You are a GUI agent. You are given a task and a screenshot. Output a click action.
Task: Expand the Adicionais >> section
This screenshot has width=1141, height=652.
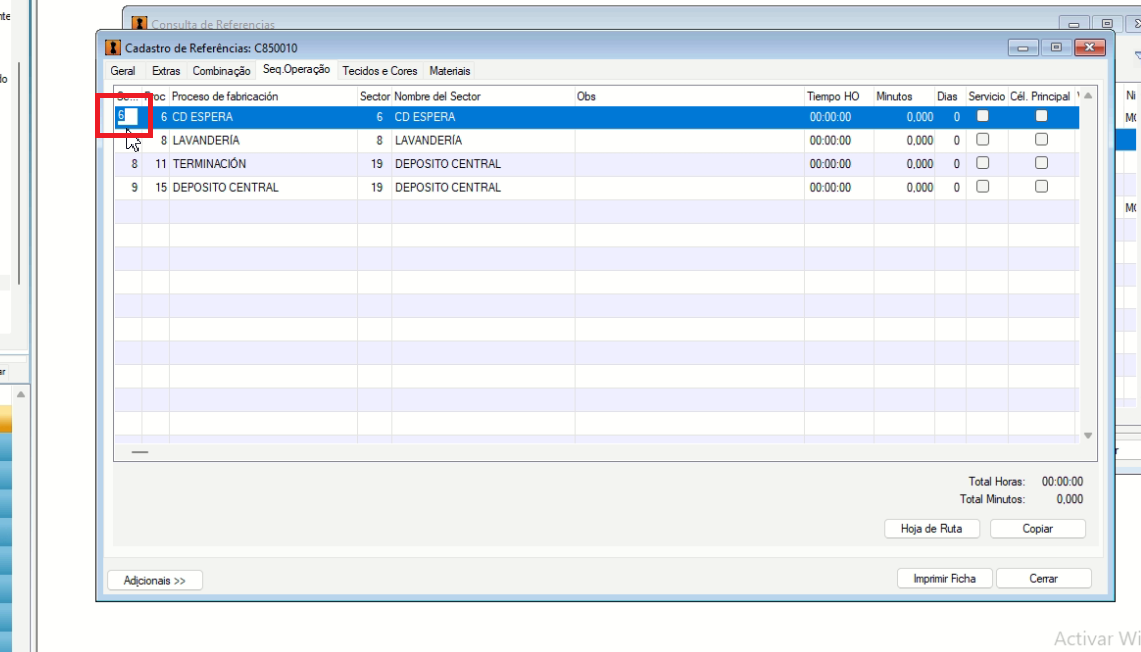point(155,580)
